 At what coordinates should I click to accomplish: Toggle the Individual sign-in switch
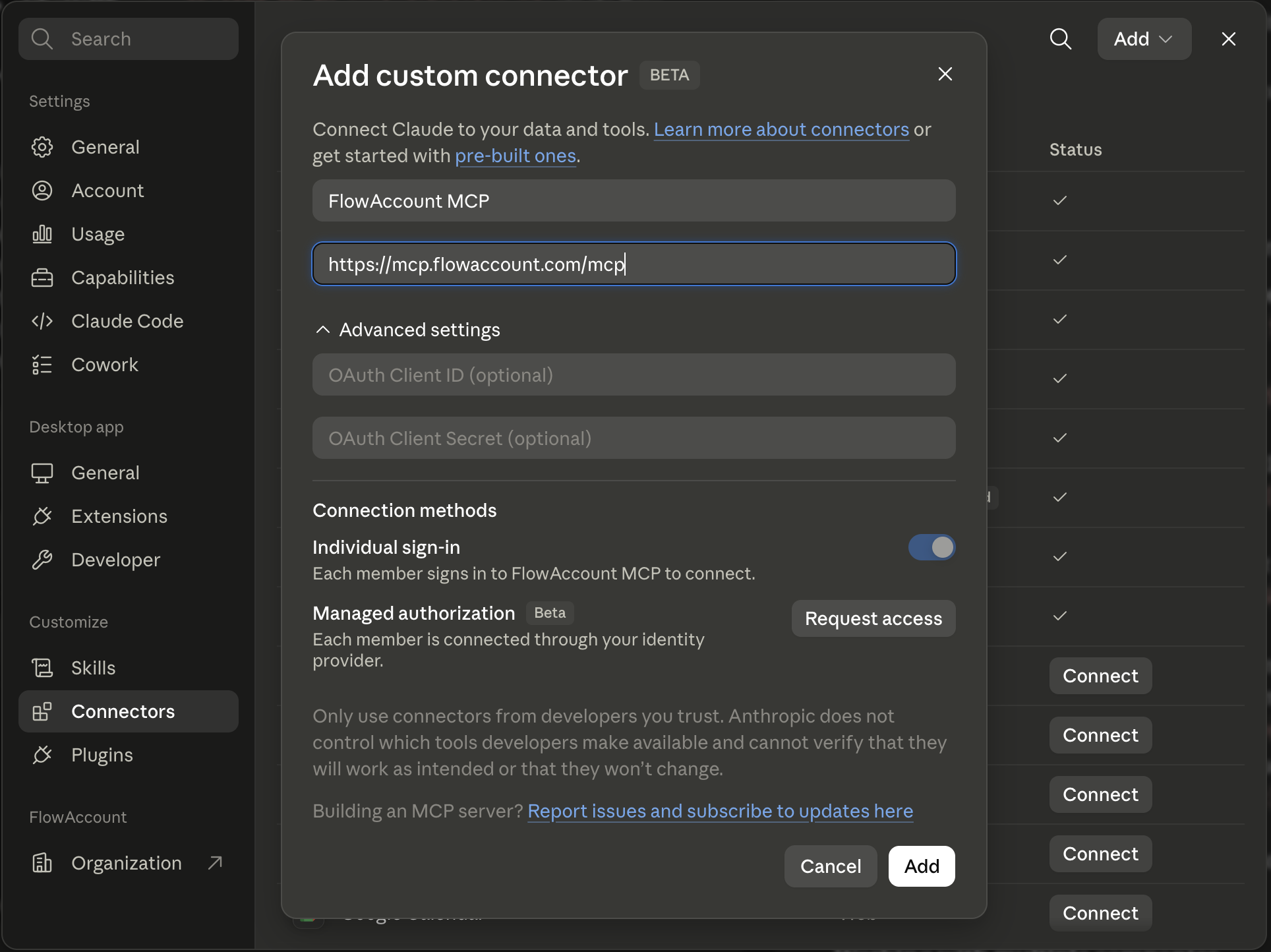click(931, 547)
